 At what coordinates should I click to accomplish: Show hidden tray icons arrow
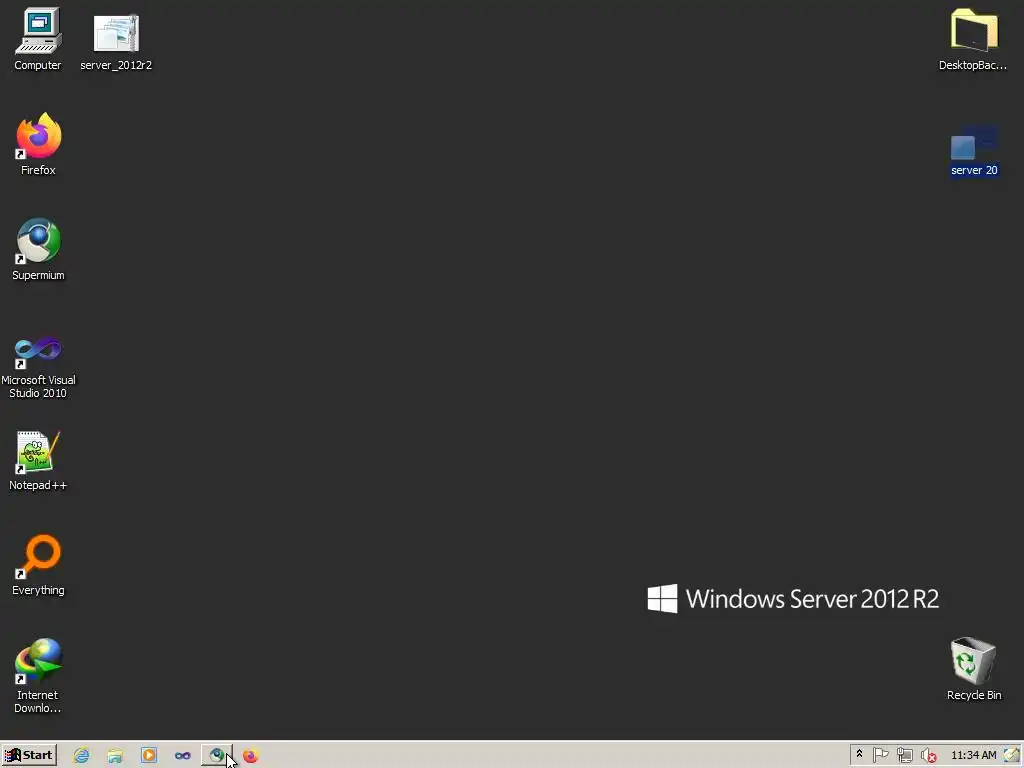click(859, 754)
